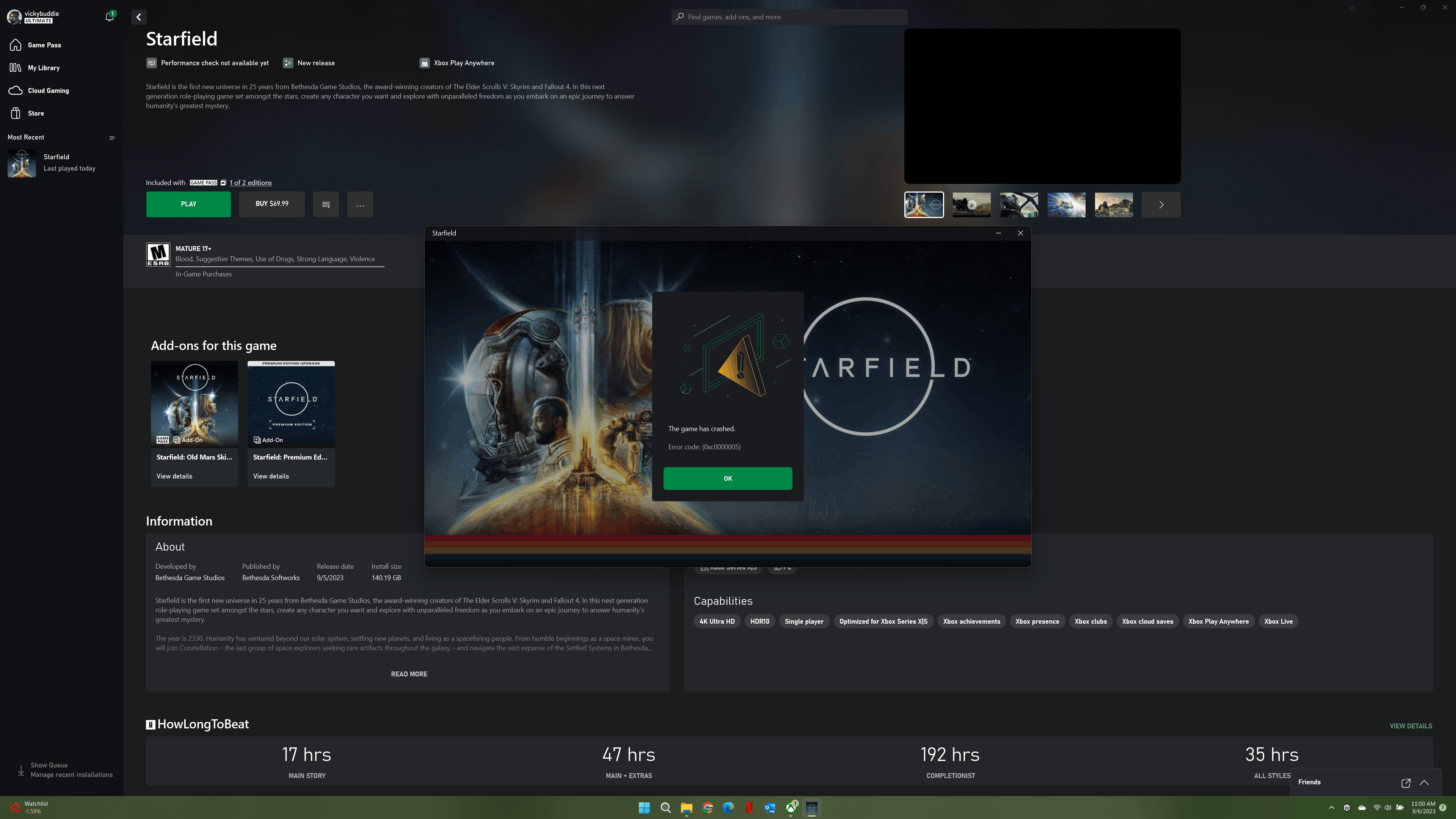Select first Starfield screenshot thumbnail
Screen dimensions: 1456x819
pyautogui.click(x=924, y=205)
